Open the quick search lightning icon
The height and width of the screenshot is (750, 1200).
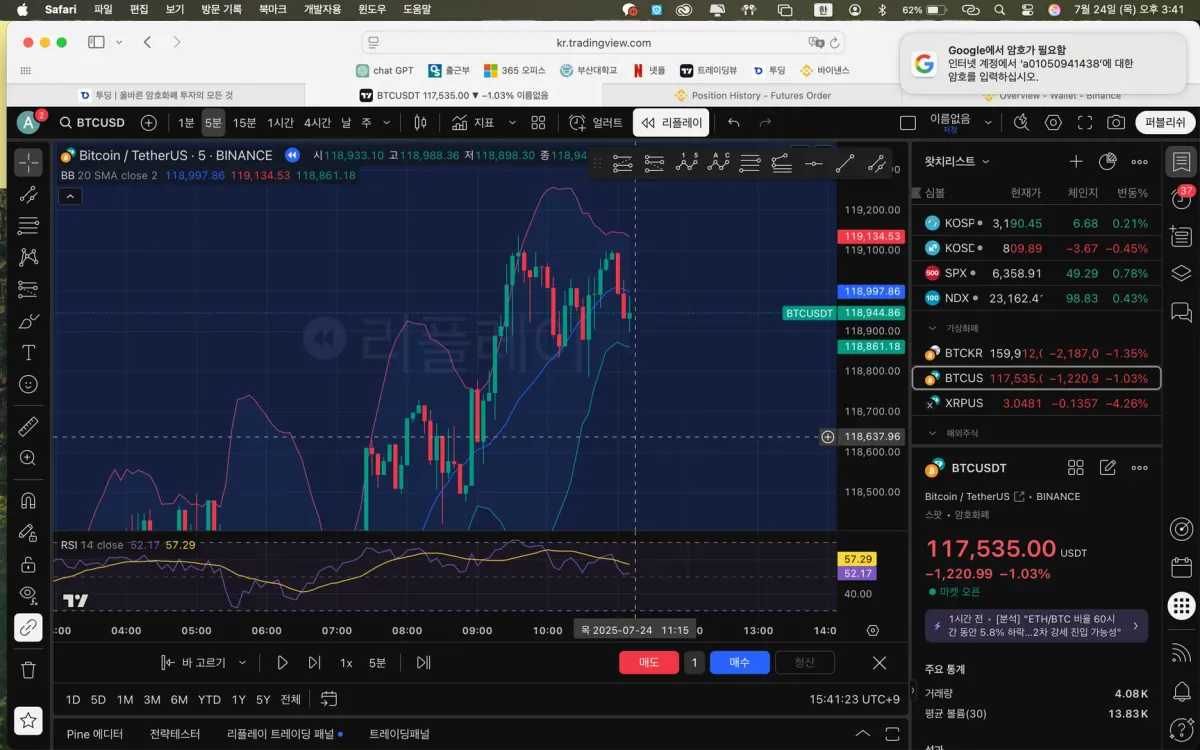1021,122
